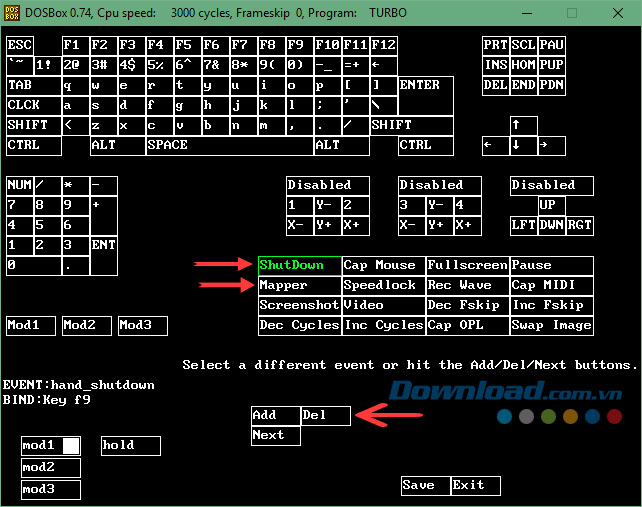Select the down arrow key box

tap(524, 145)
